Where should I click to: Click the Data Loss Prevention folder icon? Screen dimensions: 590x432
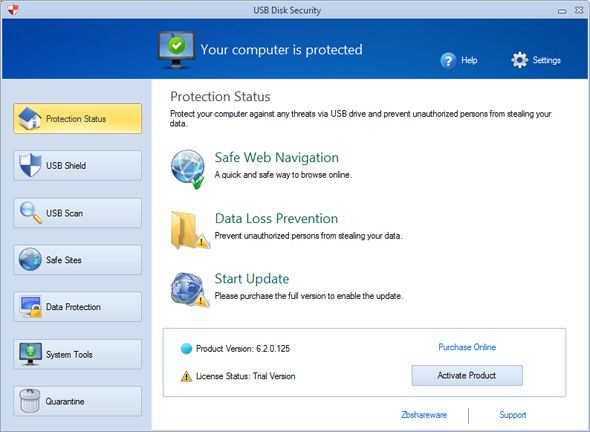[190, 230]
